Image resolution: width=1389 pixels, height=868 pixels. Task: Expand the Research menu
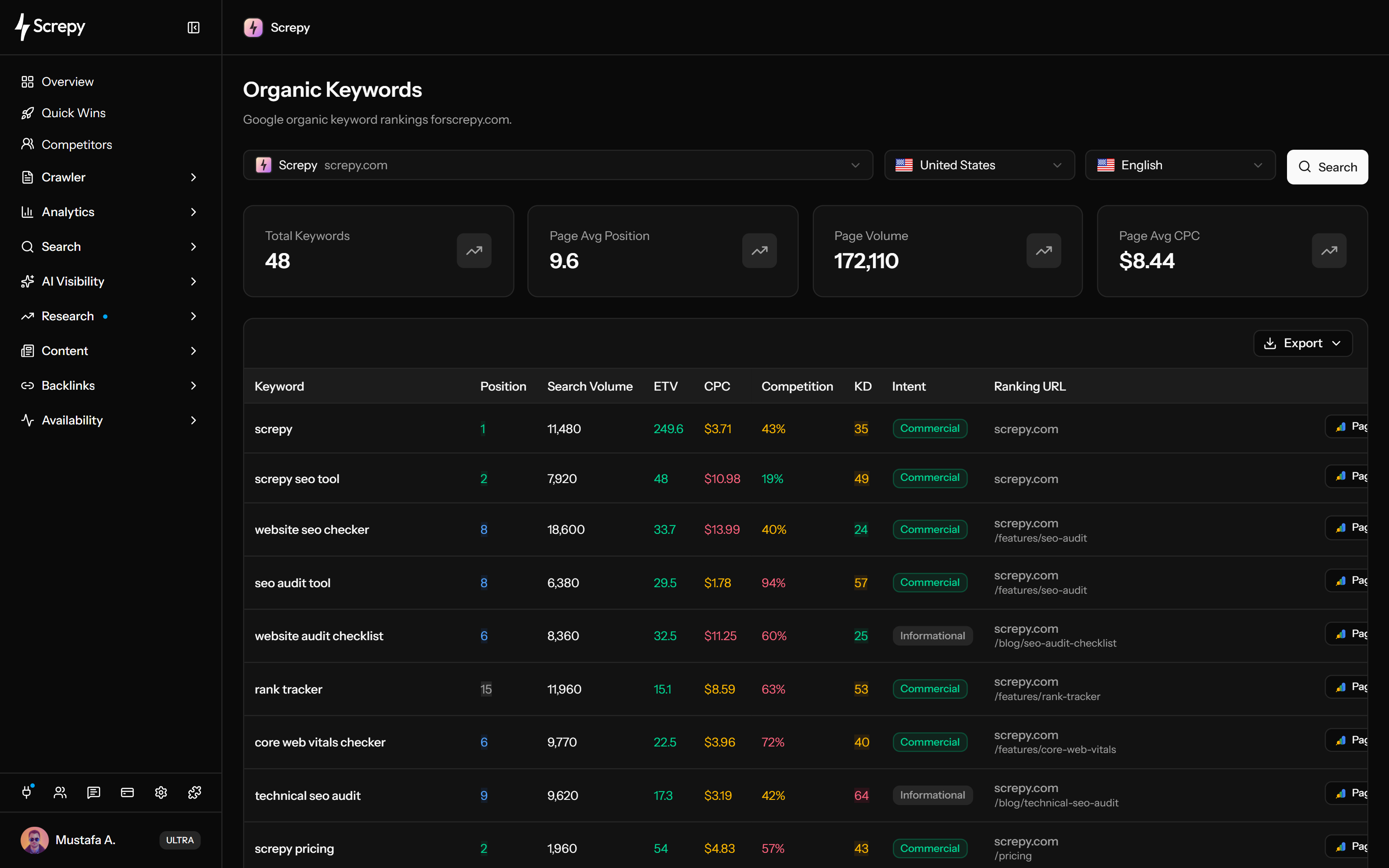click(111, 316)
